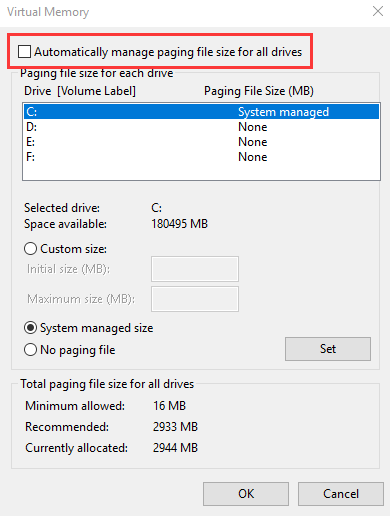
Task: Click the empty area of drive list
Action: point(201,172)
